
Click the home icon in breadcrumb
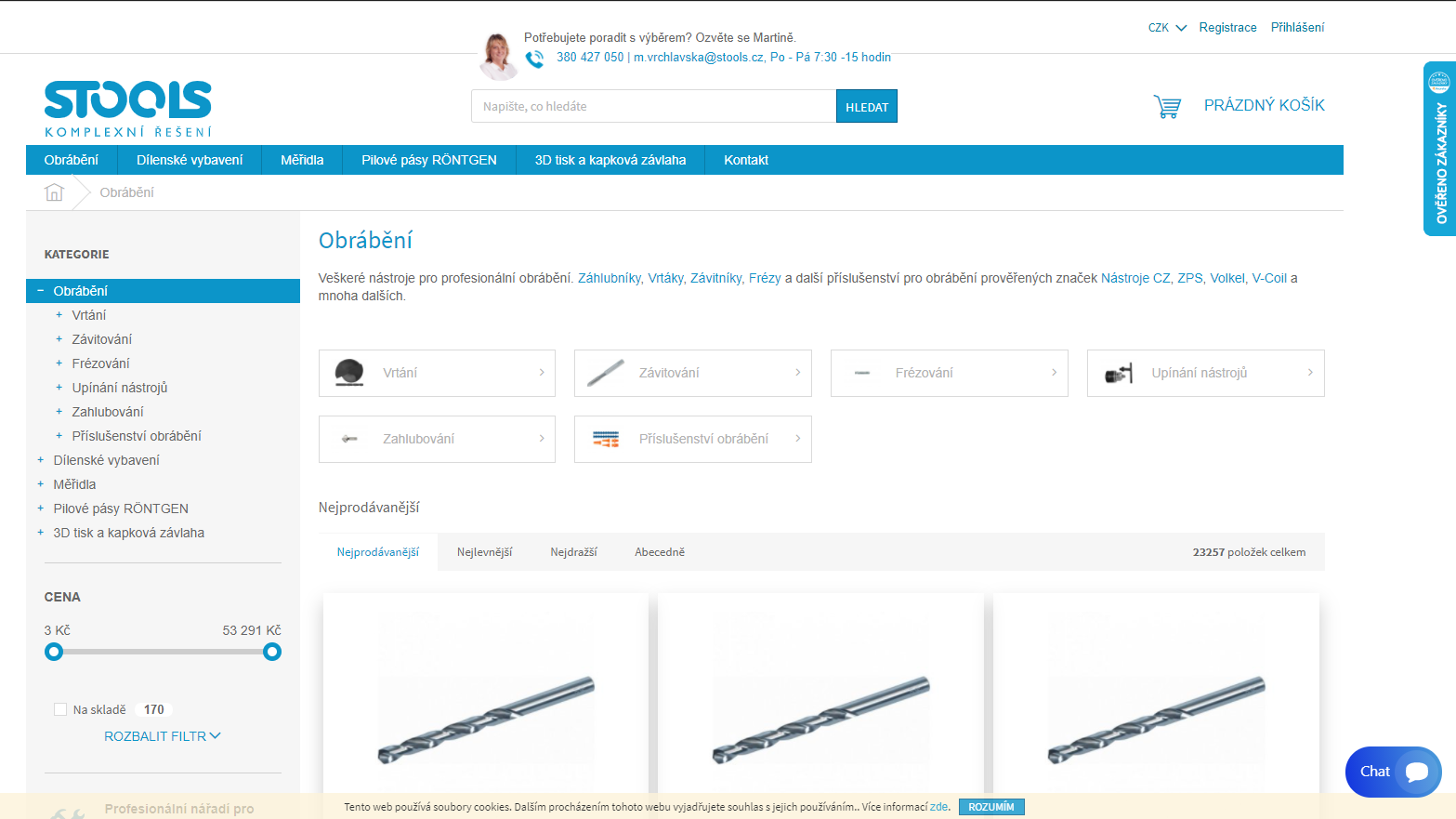(x=55, y=192)
